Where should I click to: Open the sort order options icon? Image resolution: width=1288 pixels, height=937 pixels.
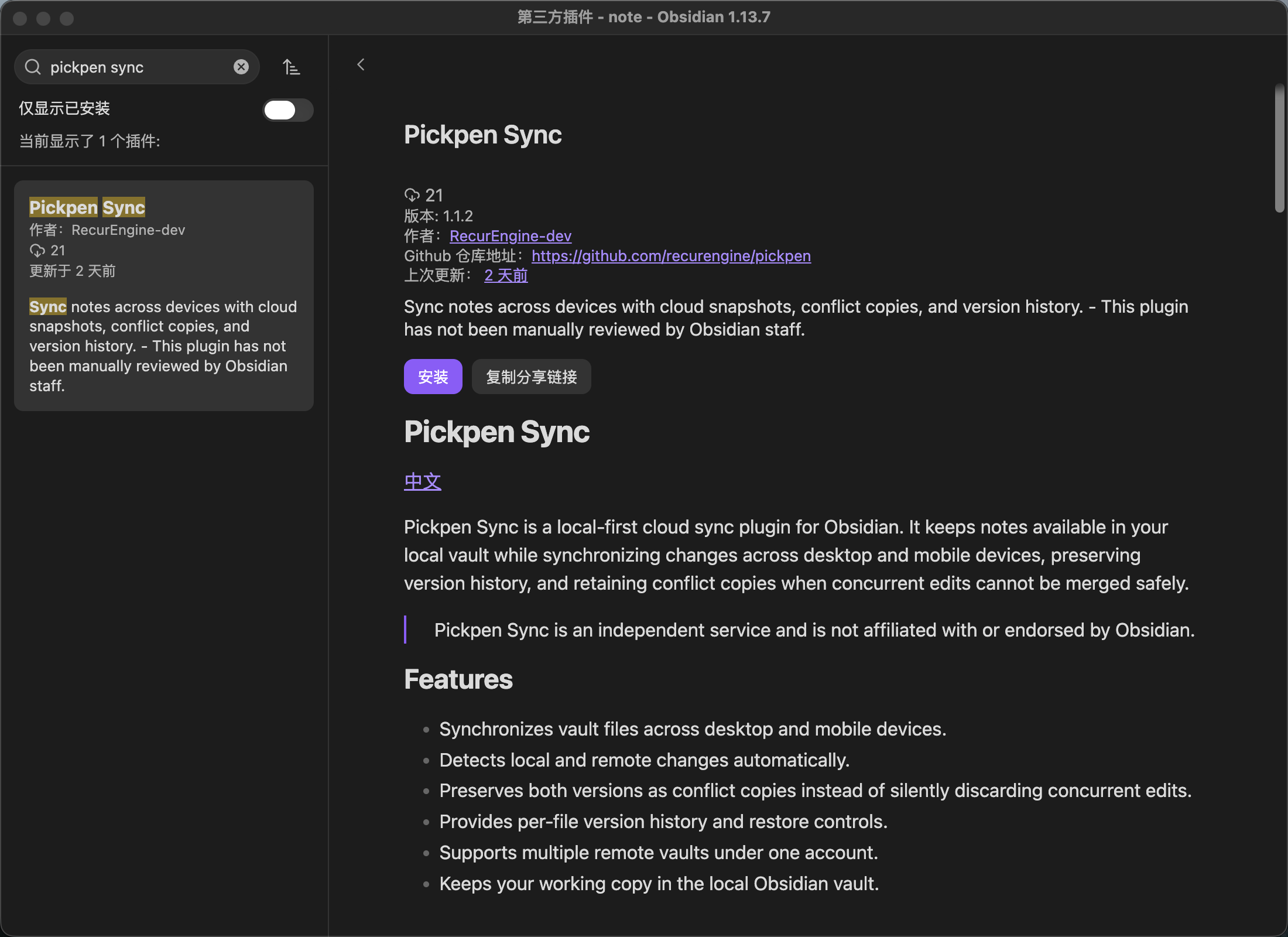[291, 67]
